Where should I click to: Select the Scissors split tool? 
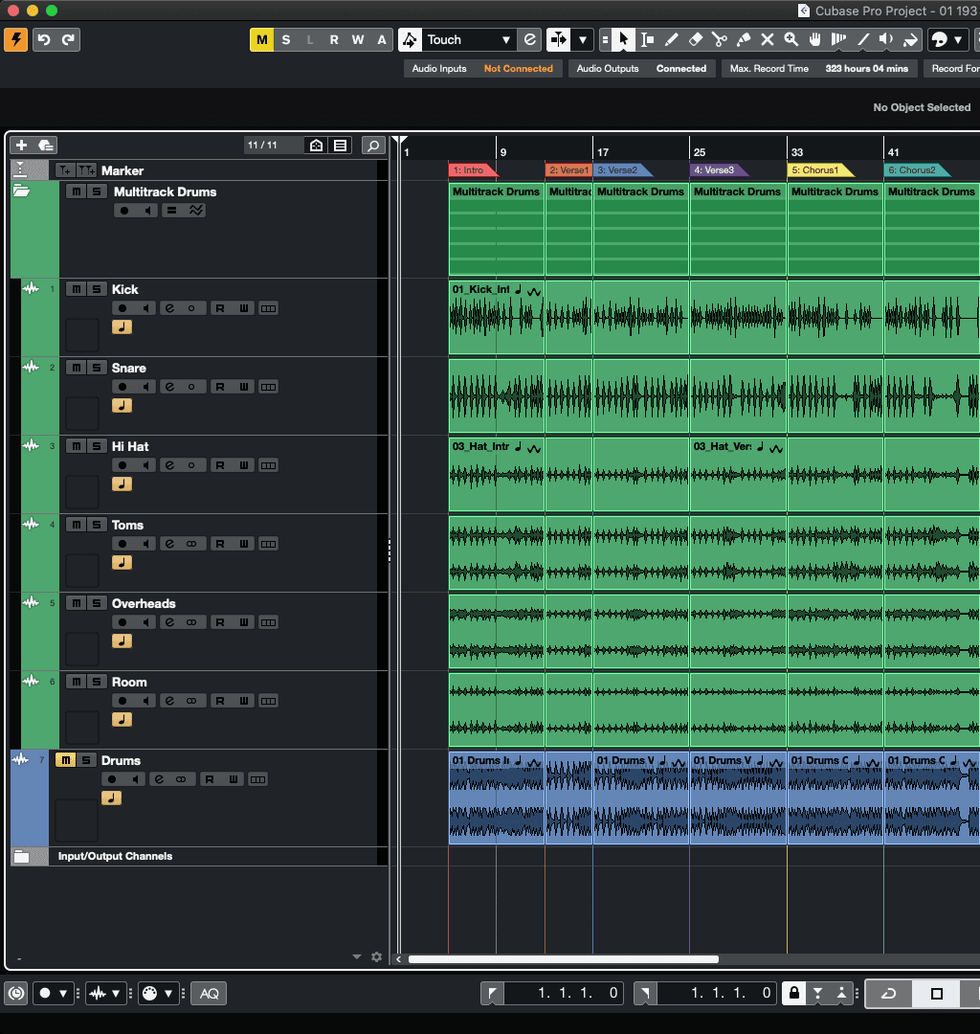click(x=719, y=40)
